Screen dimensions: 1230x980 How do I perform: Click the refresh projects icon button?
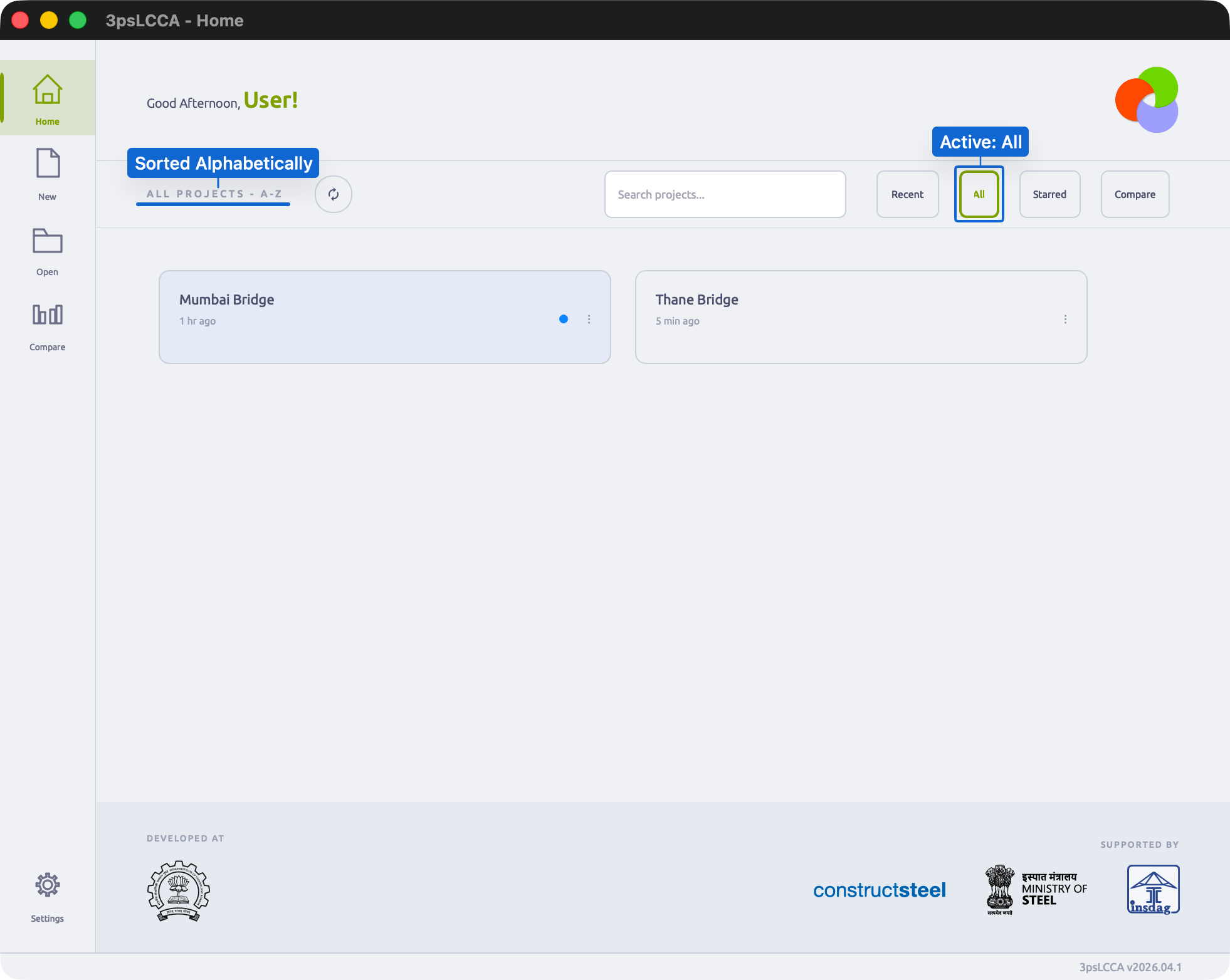[x=334, y=194]
